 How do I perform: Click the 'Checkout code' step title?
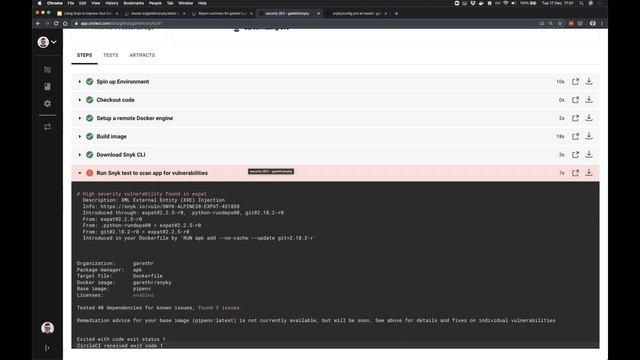click(116, 100)
